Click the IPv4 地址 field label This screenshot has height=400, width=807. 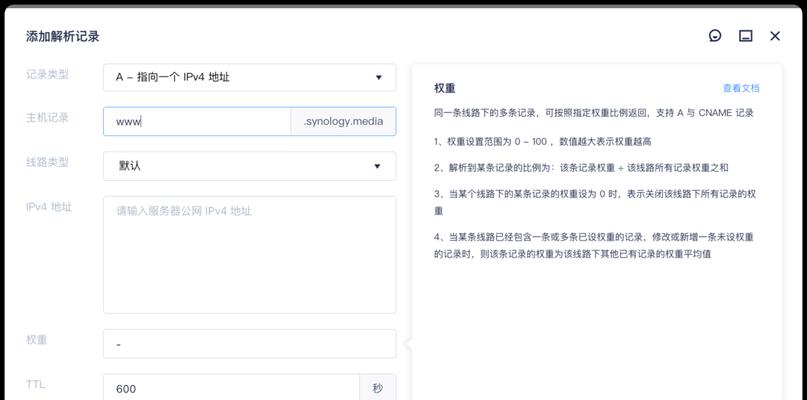49,207
